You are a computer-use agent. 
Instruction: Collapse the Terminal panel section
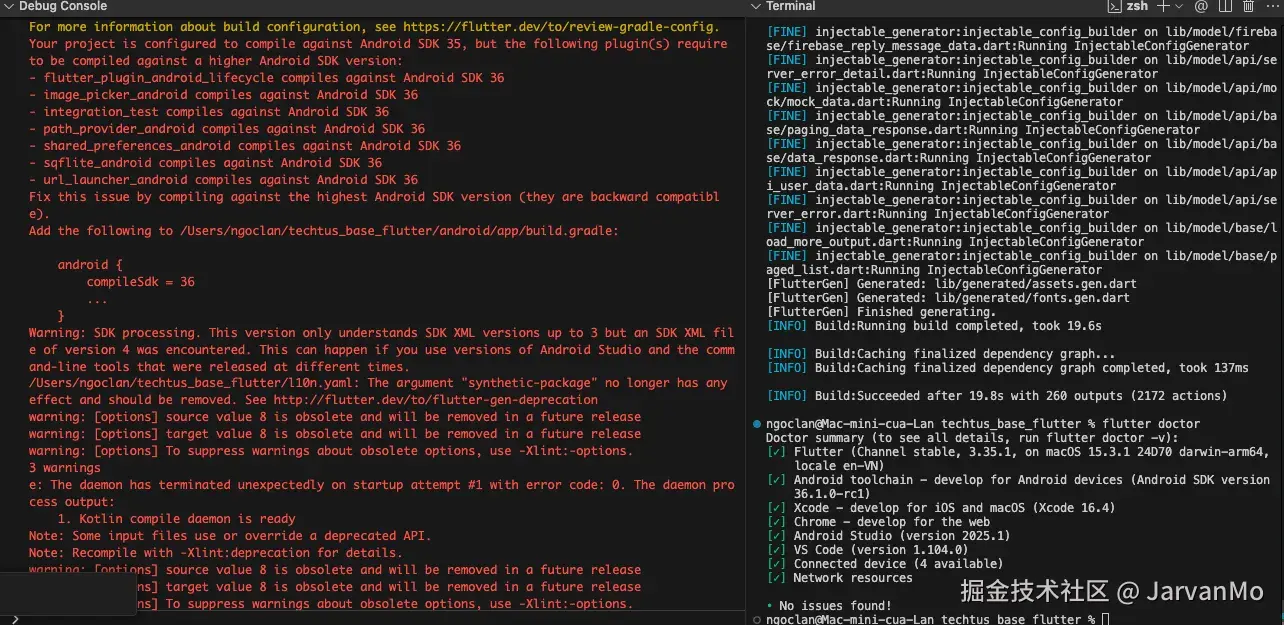[756, 6]
